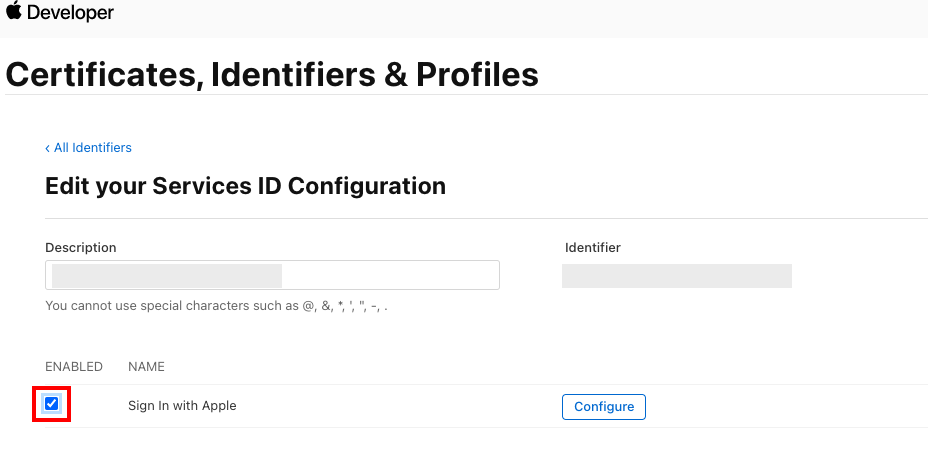
Task: Click the Certificates, Identifiers & Profiles title
Action: point(272,74)
